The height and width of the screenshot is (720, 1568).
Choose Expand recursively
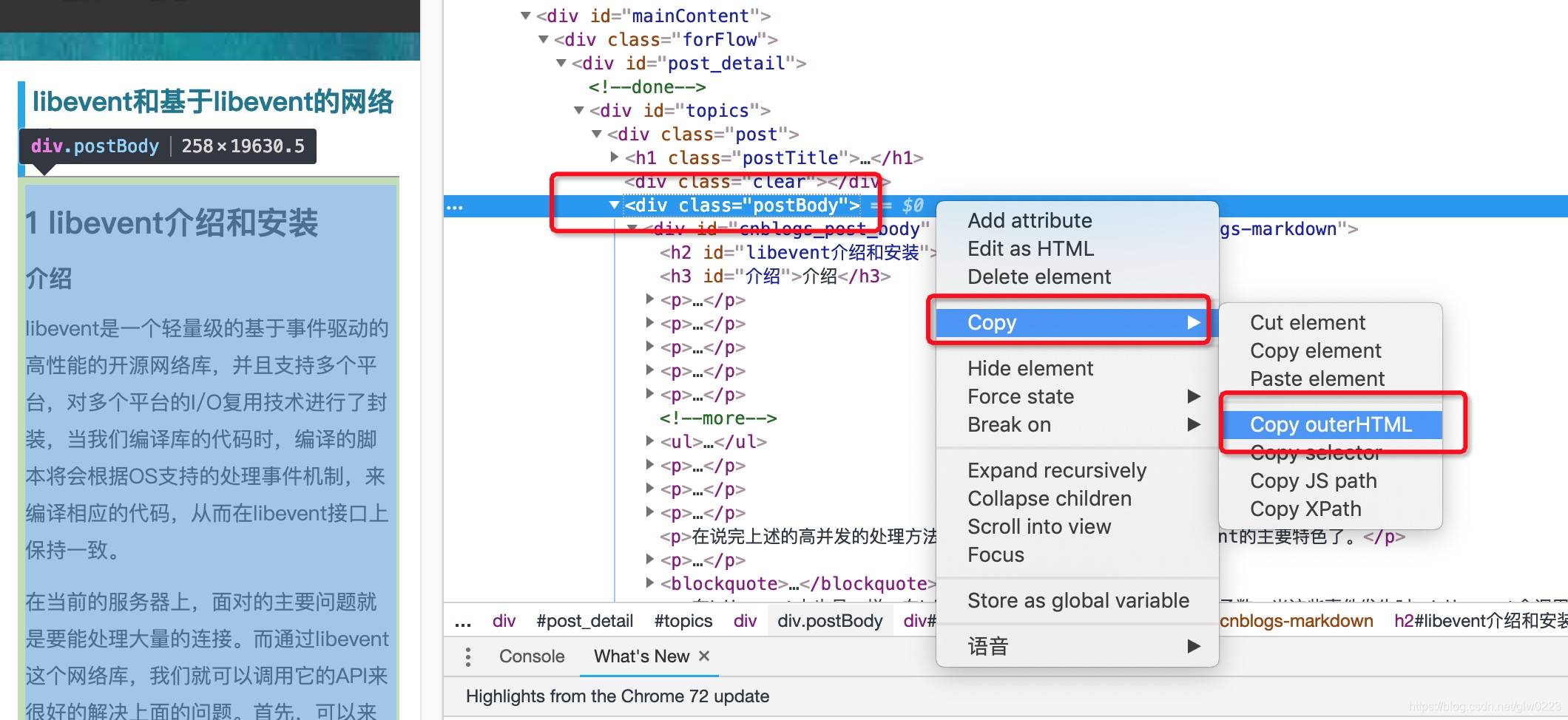[x=1077, y=470]
